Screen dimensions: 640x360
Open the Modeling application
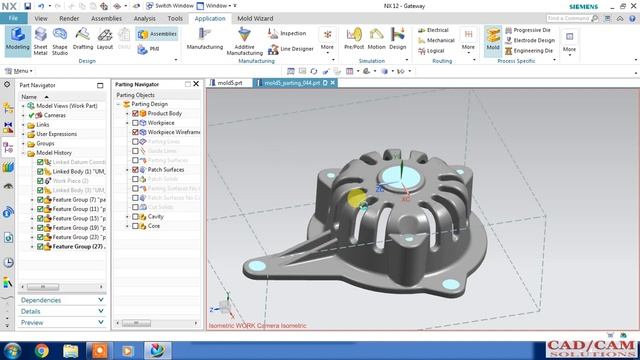pos(18,40)
